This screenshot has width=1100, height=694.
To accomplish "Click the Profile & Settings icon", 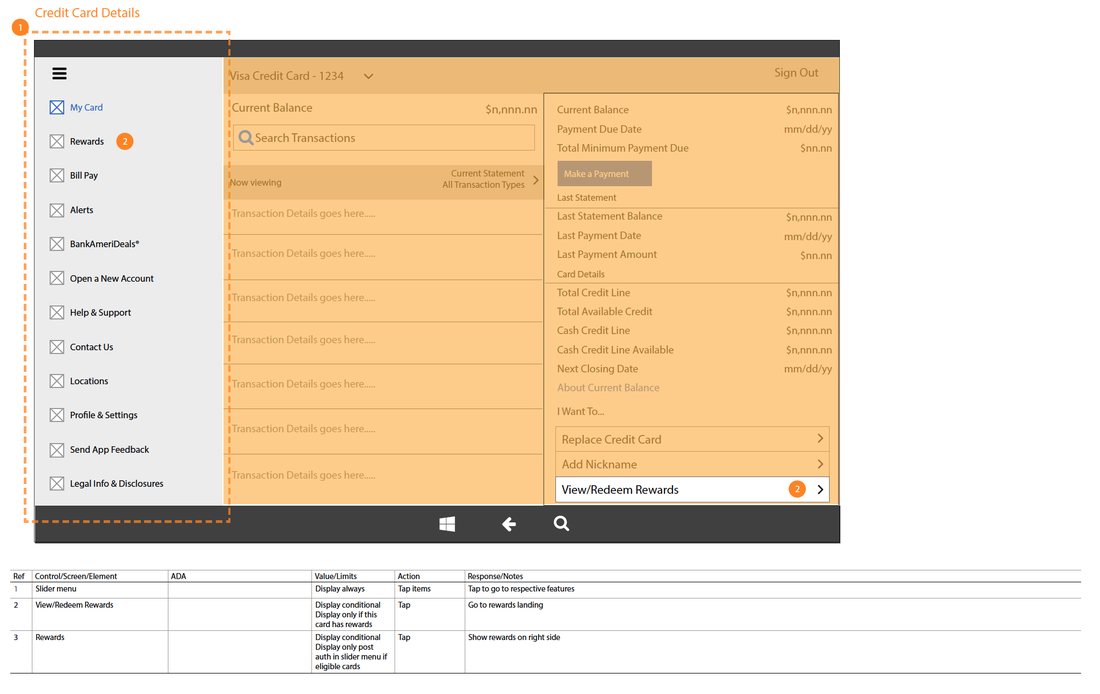I will tap(57, 415).
